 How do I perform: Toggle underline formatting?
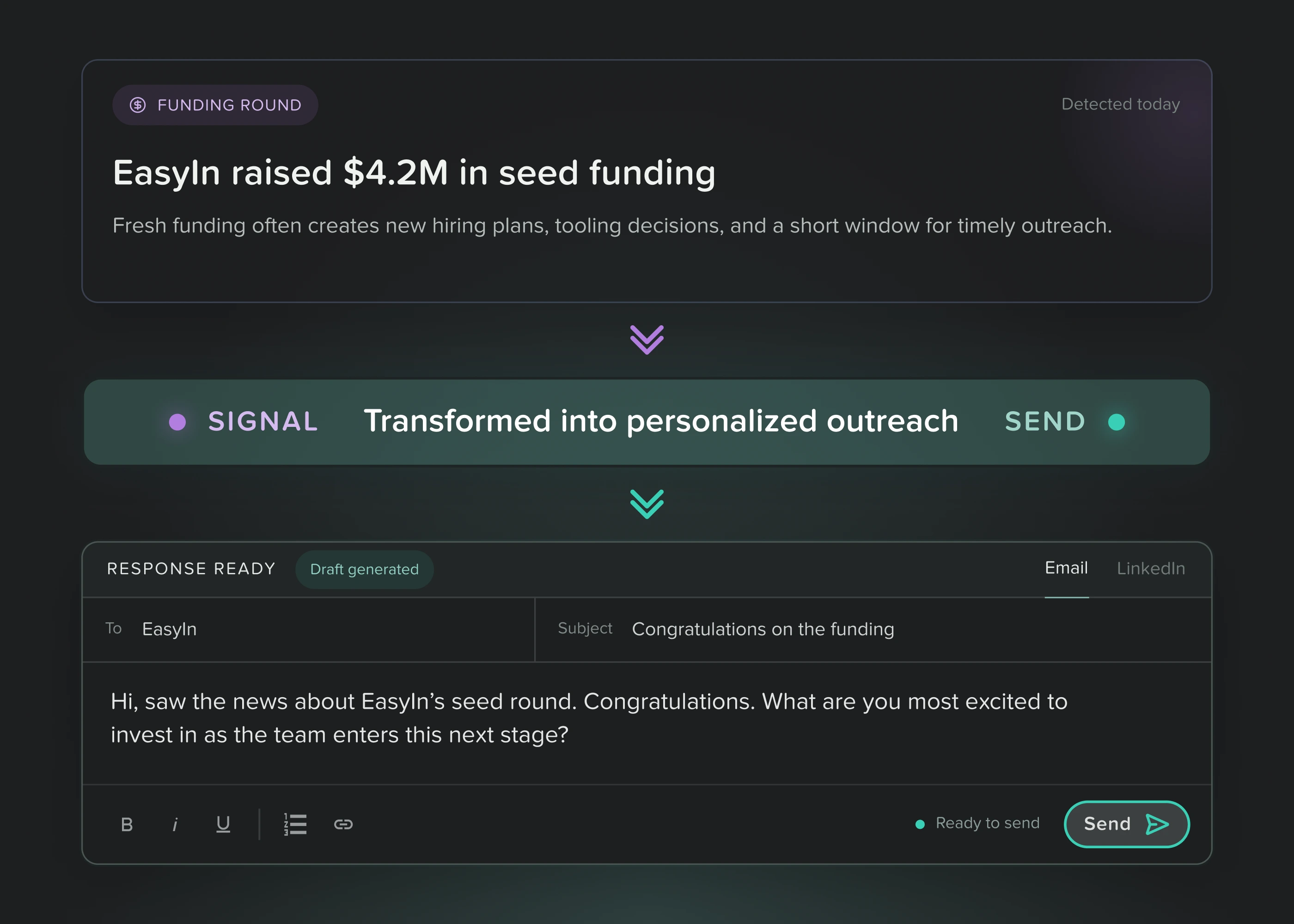(223, 824)
